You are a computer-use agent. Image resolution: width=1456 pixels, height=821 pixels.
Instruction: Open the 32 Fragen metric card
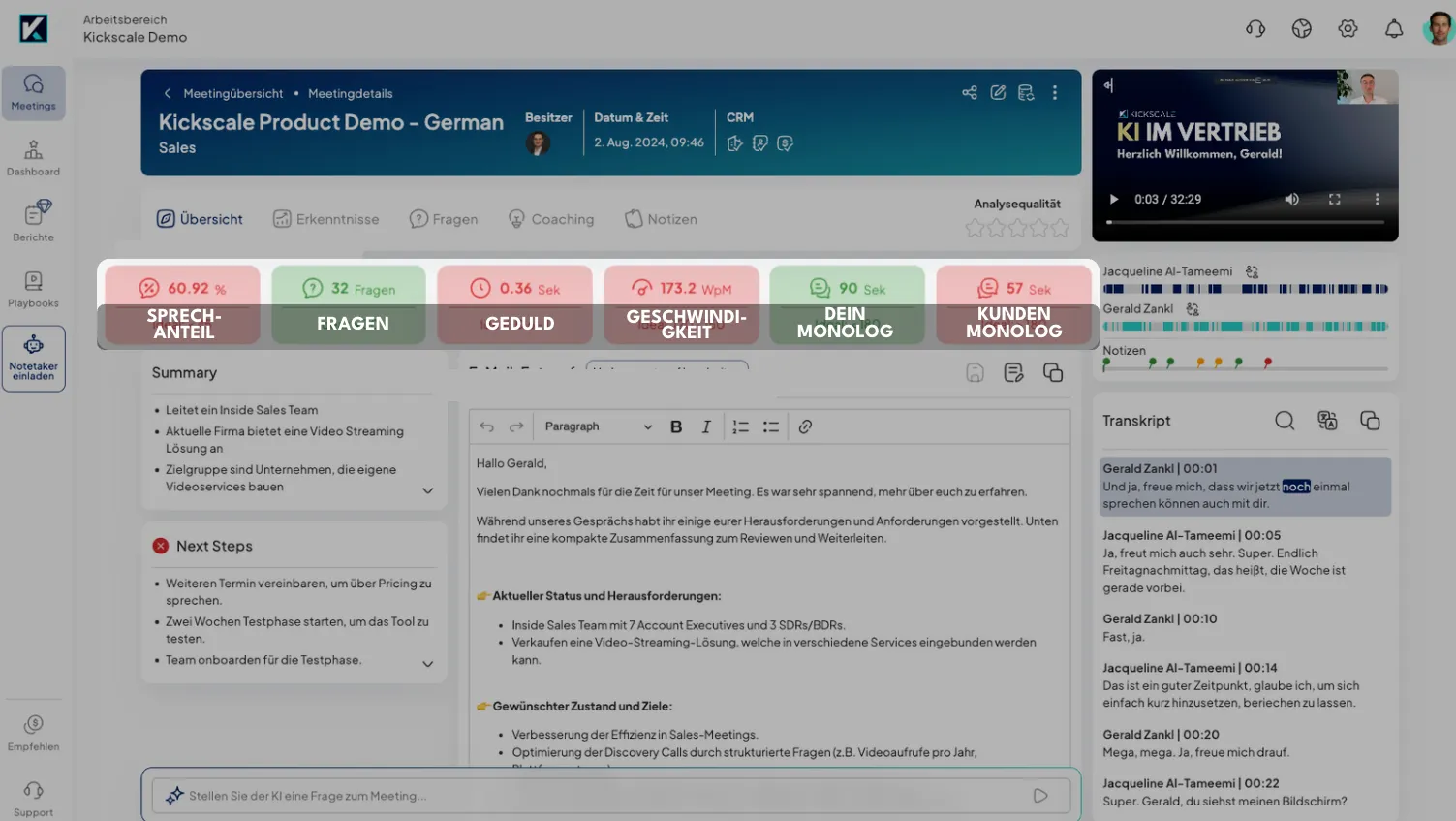point(349,304)
